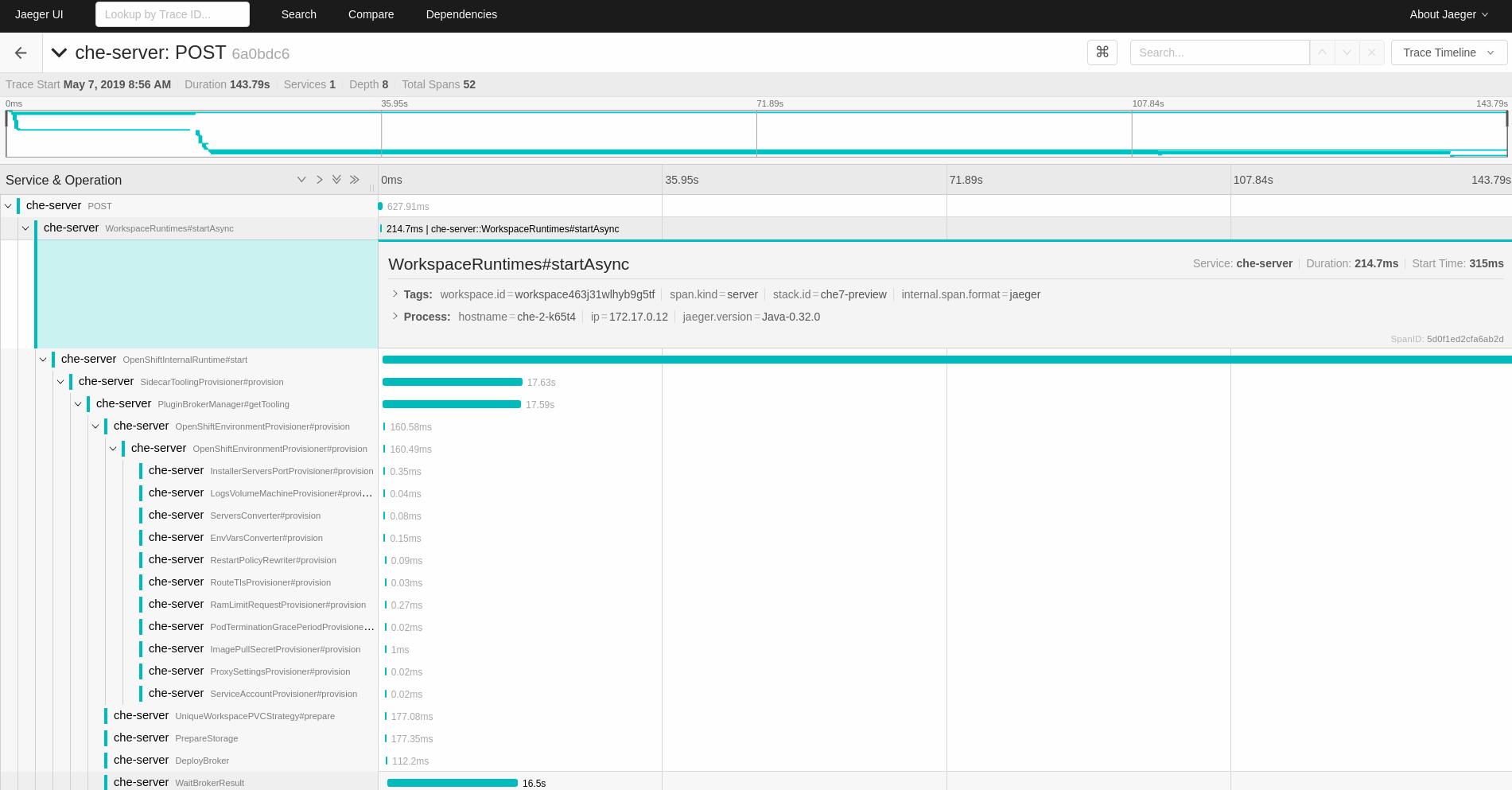1512x790 pixels.
Task: Click the Jaeger UI home link
Action: 39,14
